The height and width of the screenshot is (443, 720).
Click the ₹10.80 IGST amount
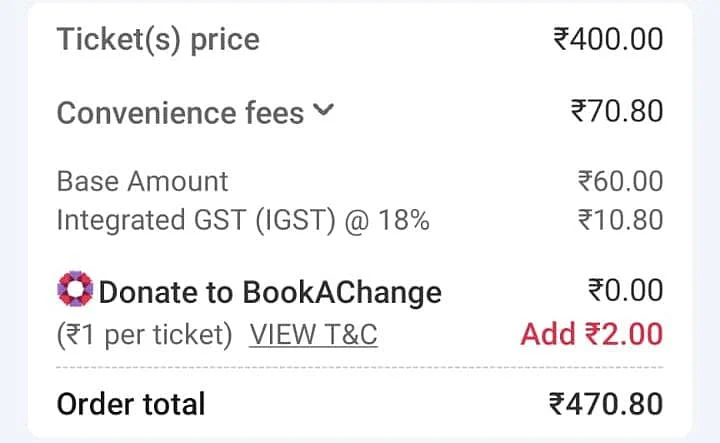(620, 220)
